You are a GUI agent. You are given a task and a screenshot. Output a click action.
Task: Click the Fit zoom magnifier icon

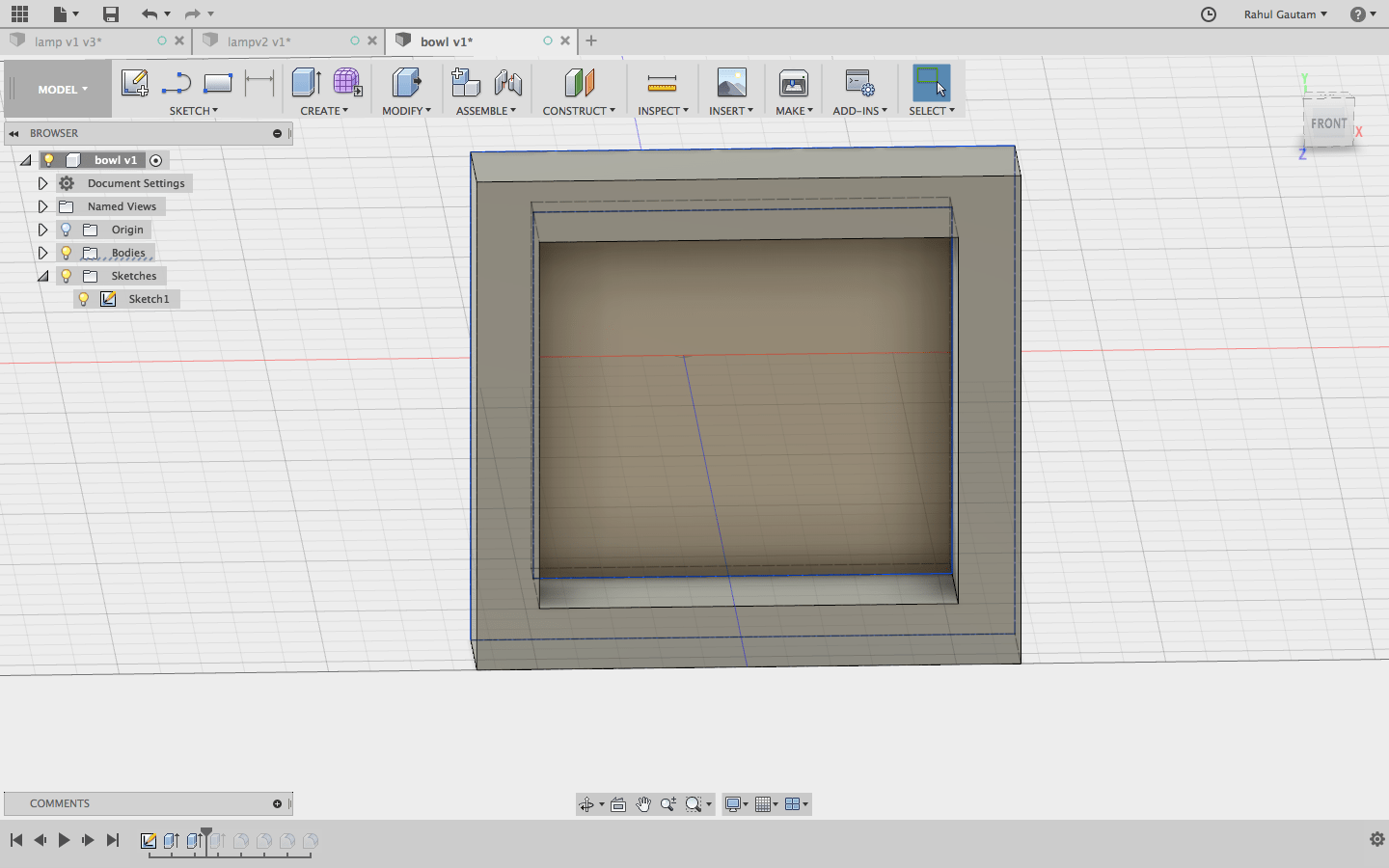click(694, 804)
